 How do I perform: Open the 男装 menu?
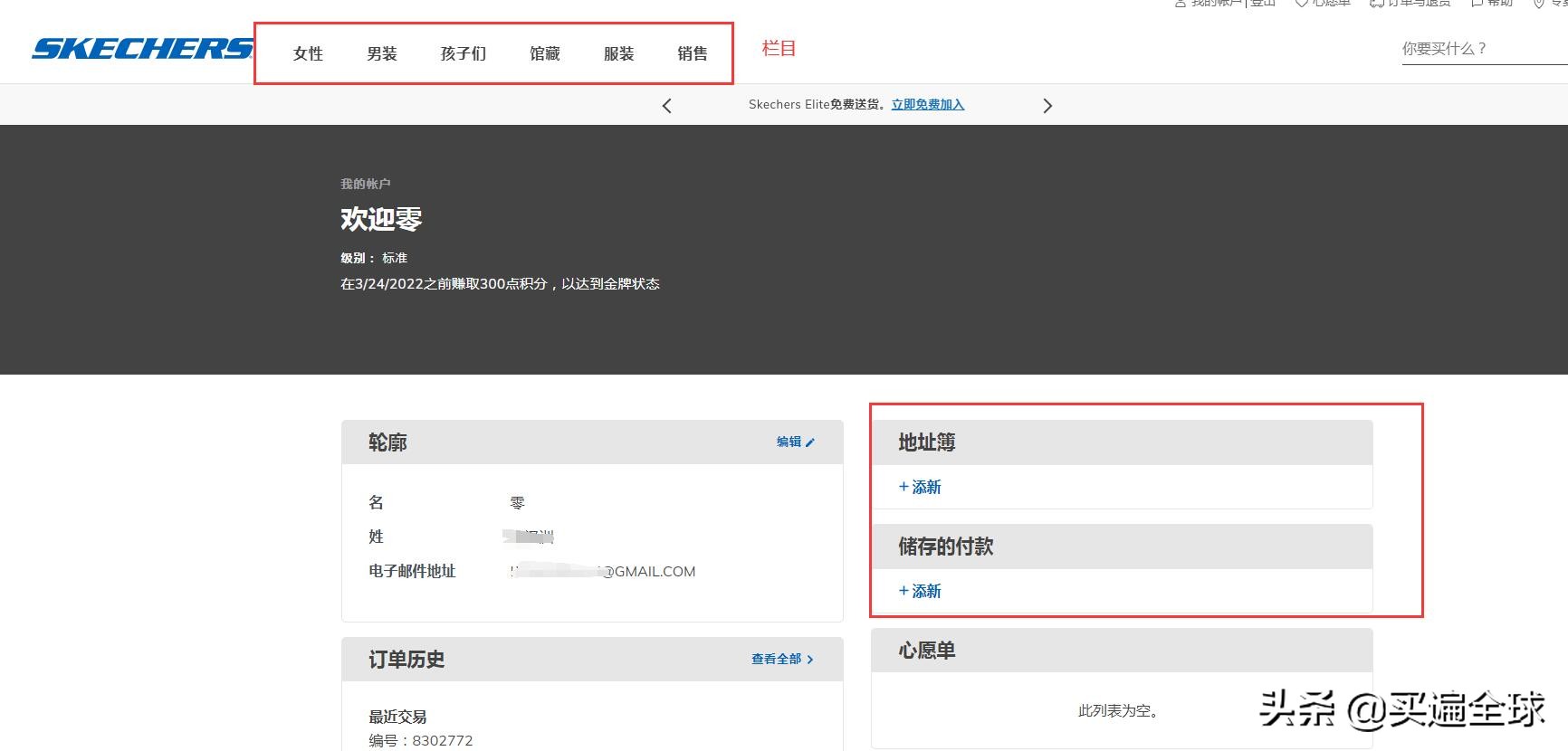[x=382, y=53]
